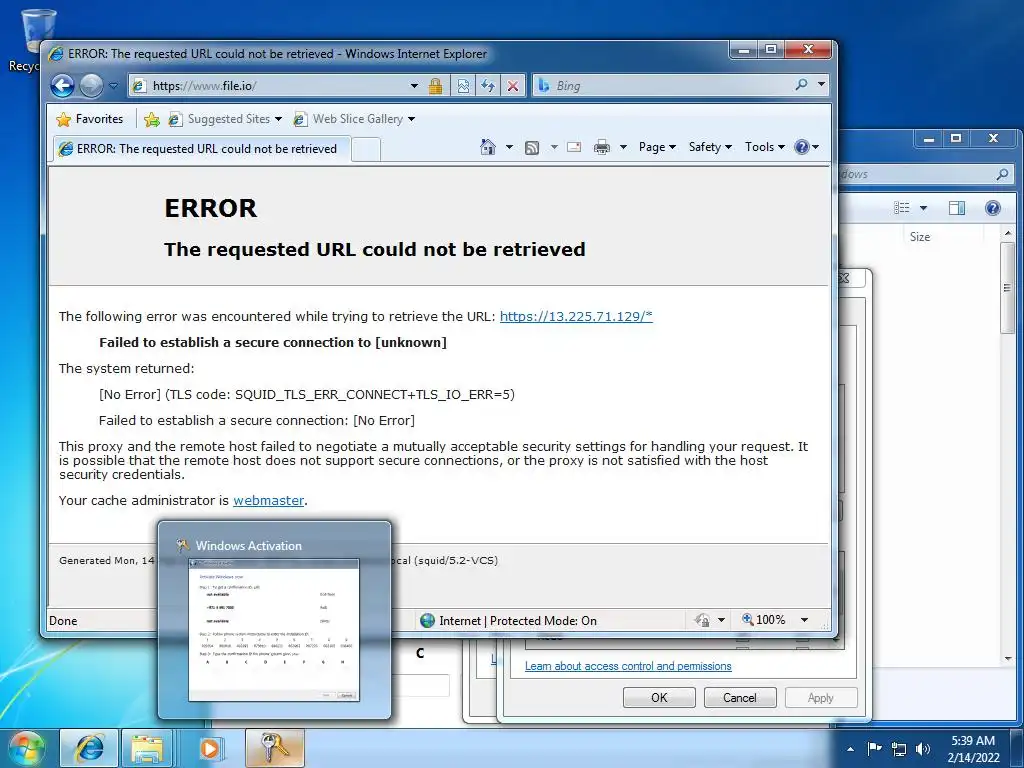Open the status bar privacy lock icon

click(702, 620)
